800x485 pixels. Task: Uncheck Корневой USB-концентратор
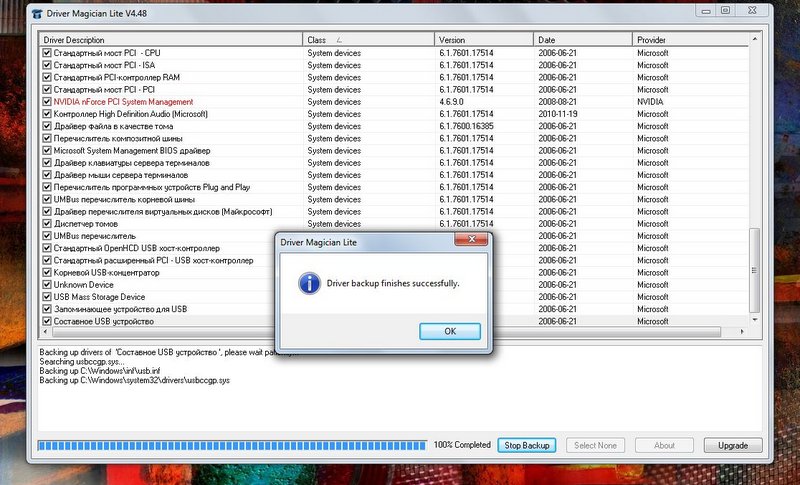[47, 272]
